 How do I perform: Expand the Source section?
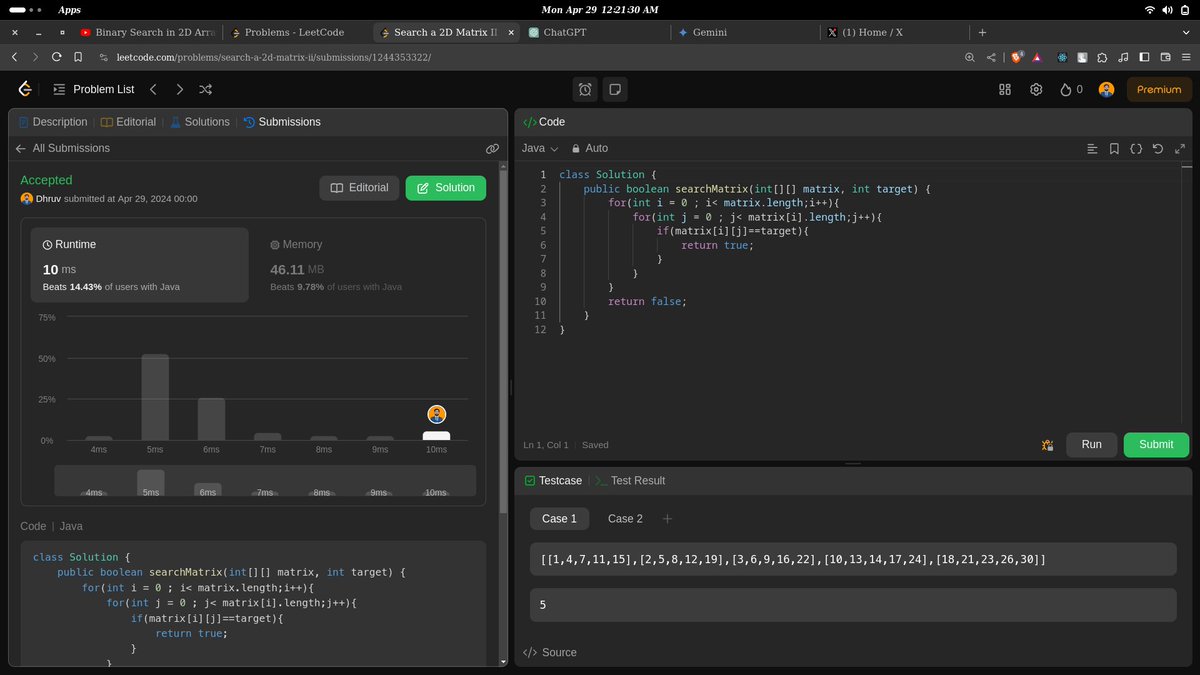(550, 652)
